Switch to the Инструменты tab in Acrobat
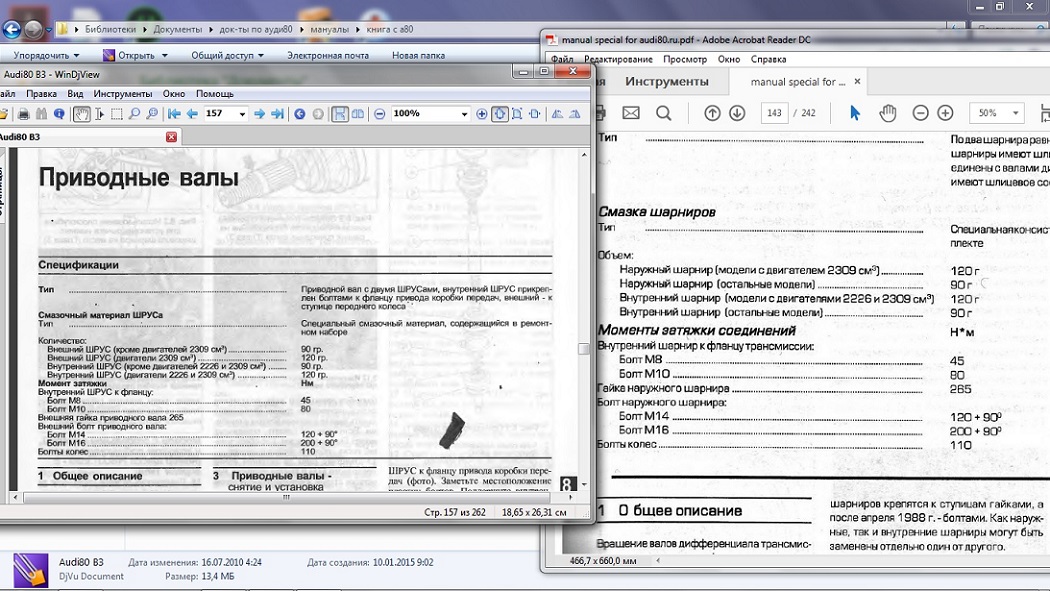Screen dimensions: 1050x591 coord(666,81)
